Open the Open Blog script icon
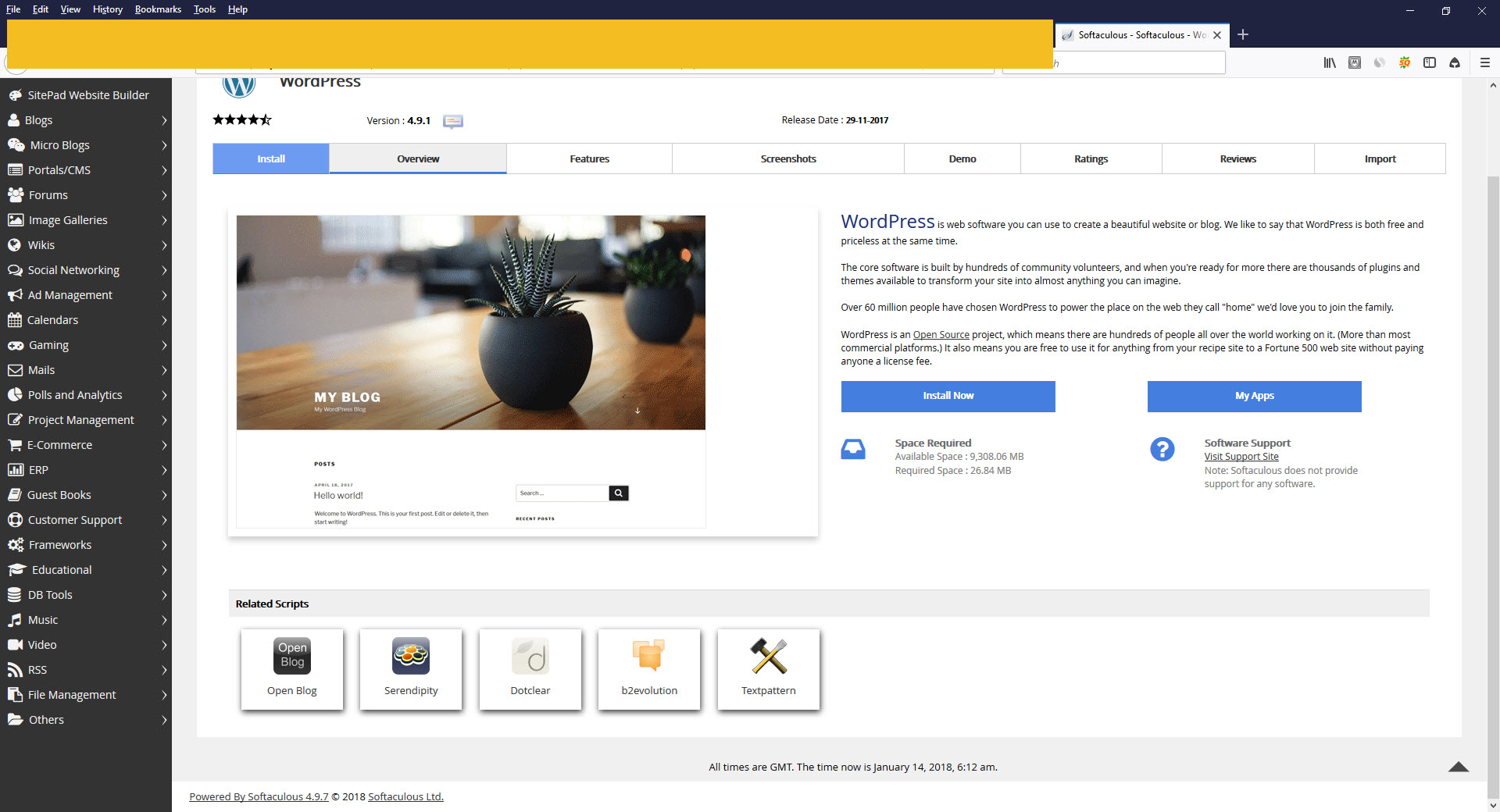Viewport: 1500px width, 812px height. coord(292,656)
